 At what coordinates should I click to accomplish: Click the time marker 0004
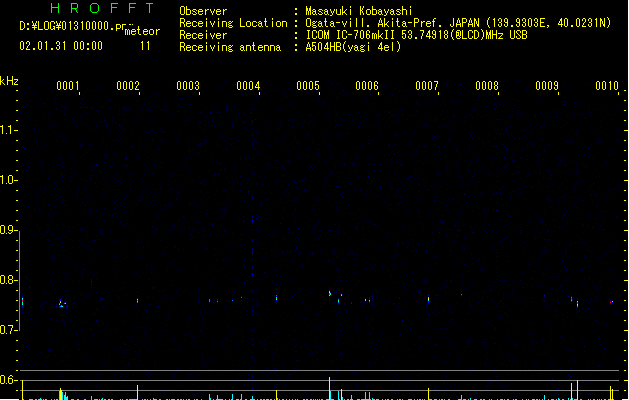[248, 86]
